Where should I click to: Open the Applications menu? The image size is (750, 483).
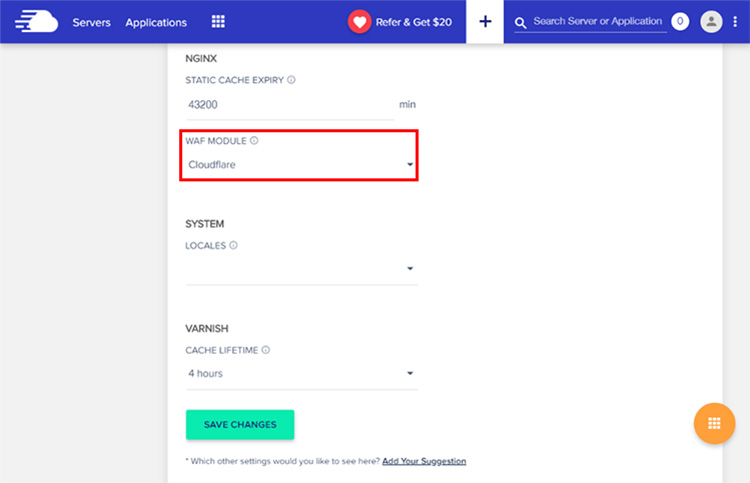[156, 22]
